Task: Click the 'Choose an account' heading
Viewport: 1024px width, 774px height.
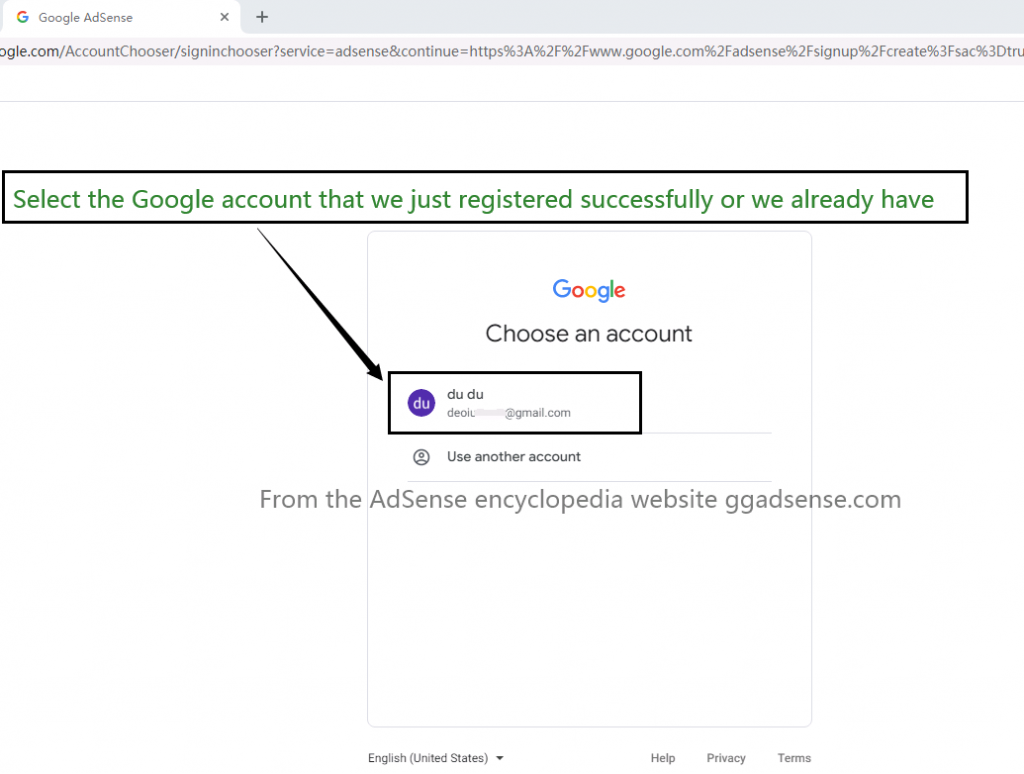Action: click(x=588, y=334)
